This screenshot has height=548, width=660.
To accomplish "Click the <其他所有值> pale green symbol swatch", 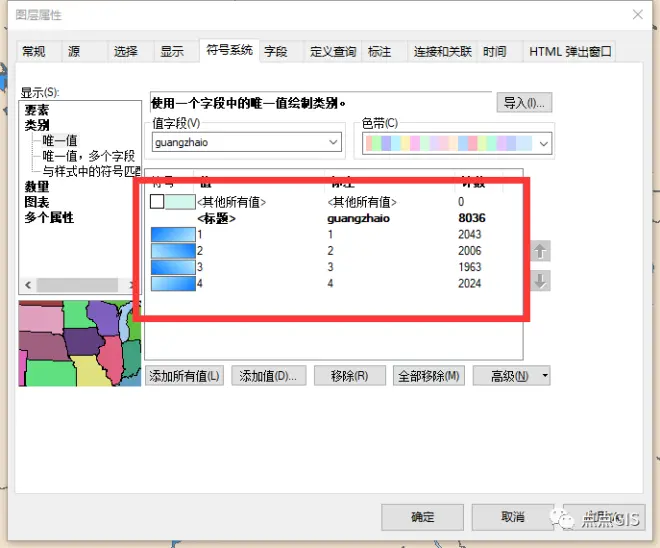I will 180,202.
